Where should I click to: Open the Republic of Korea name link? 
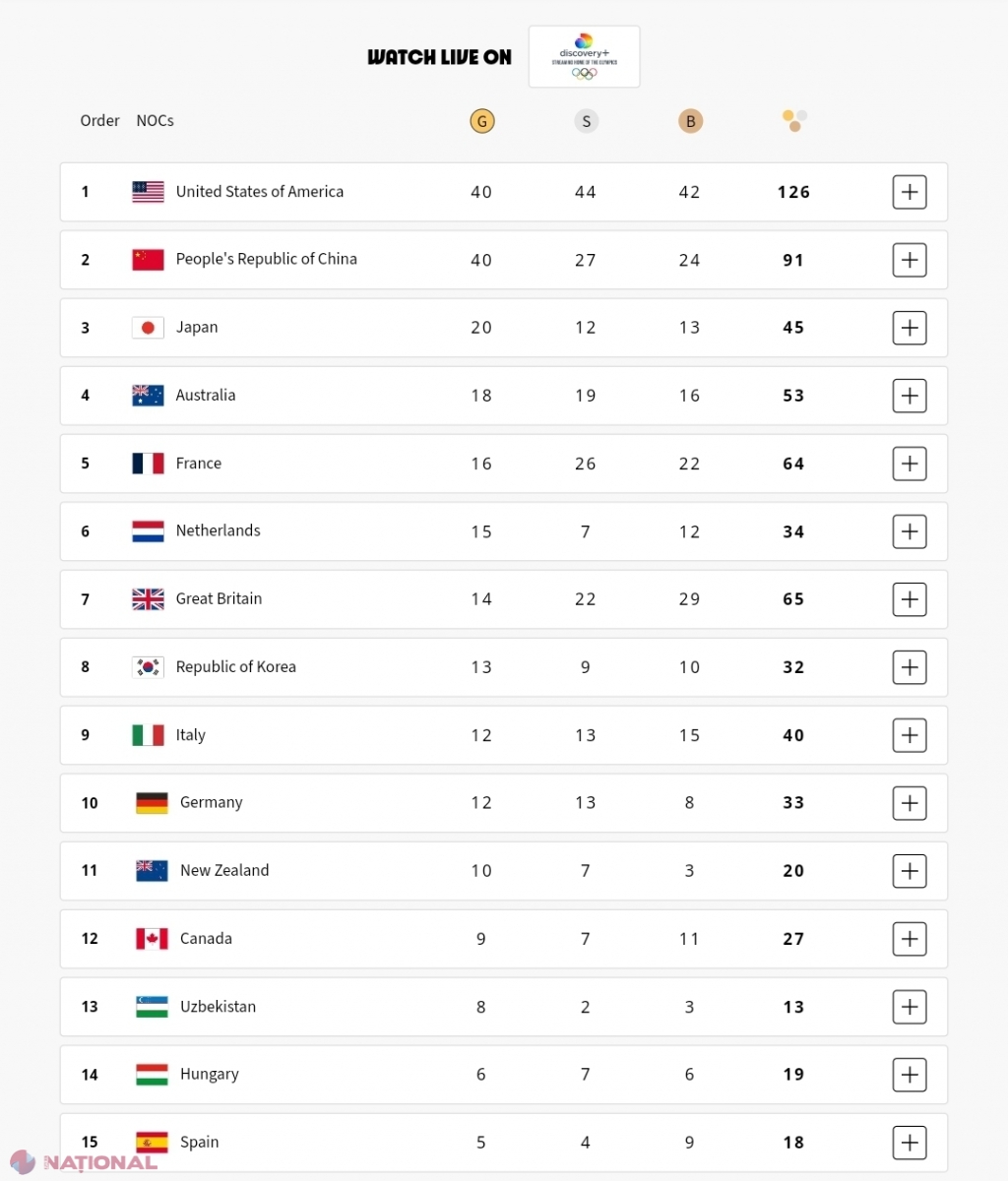[236, 666]
